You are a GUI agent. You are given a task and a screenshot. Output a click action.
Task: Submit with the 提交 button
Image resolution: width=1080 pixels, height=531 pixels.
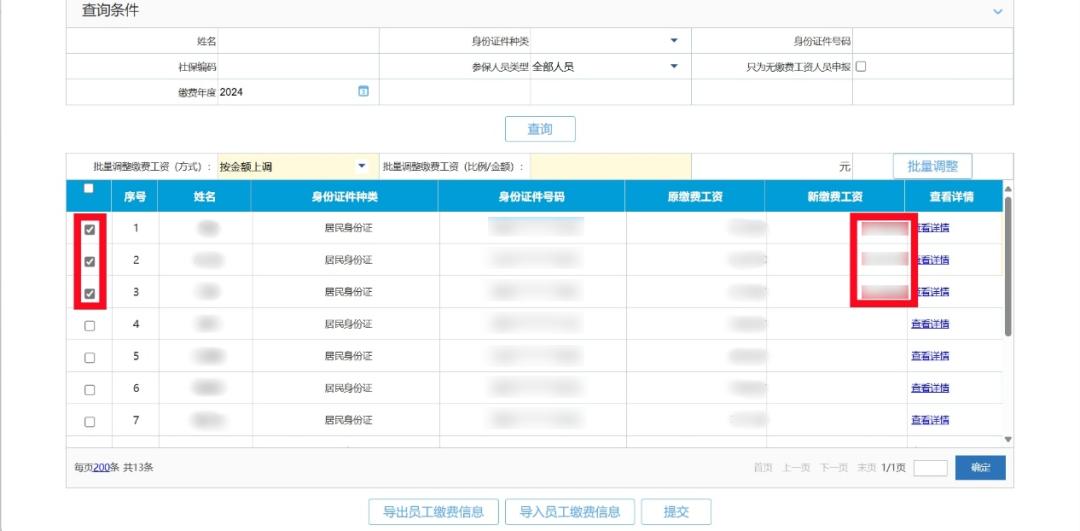[676, 512]
